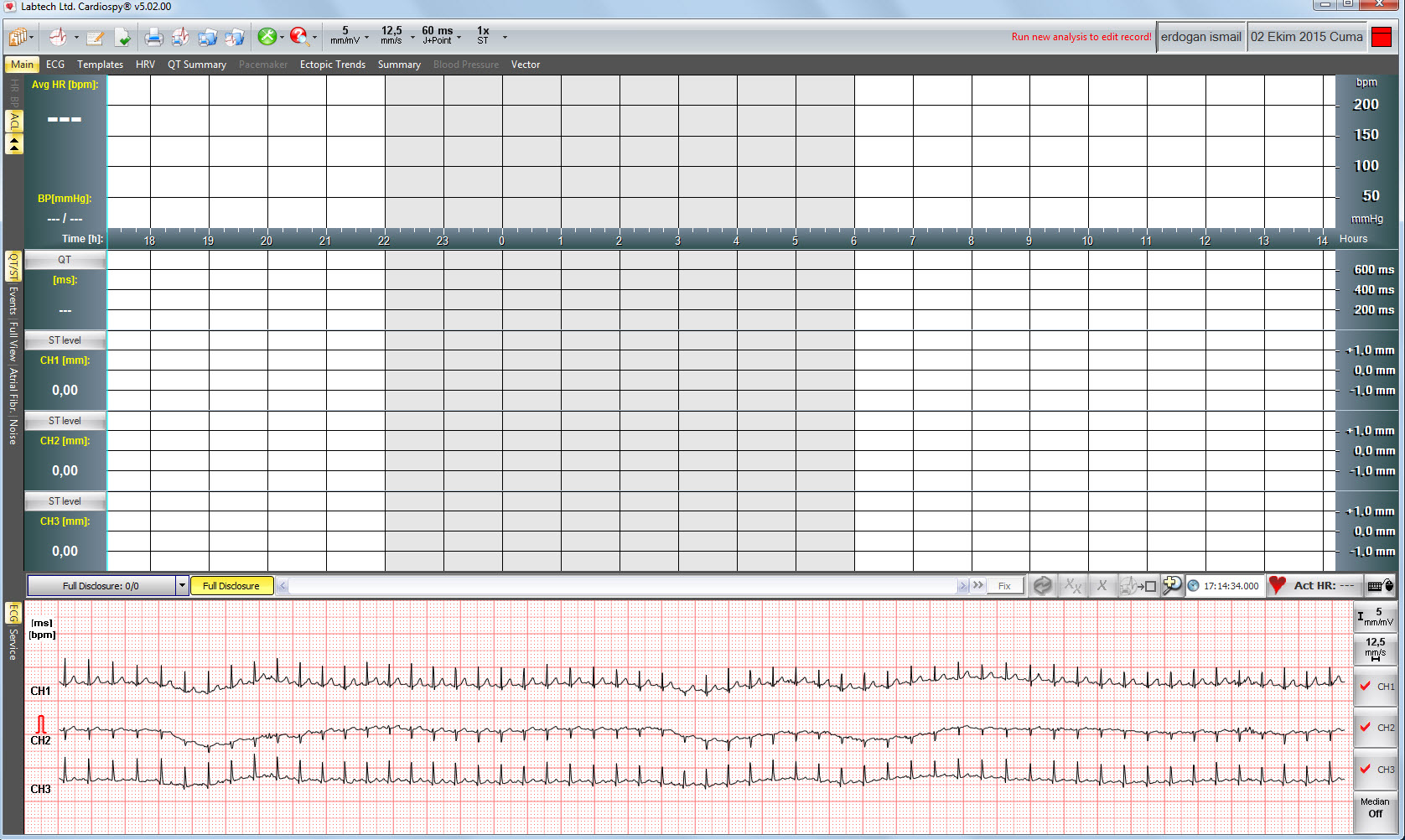Viewport: 1405px width, 840px height.
Task: Click the print selection to box icon
Action: pyautogui.click(x=1138, y=586)
